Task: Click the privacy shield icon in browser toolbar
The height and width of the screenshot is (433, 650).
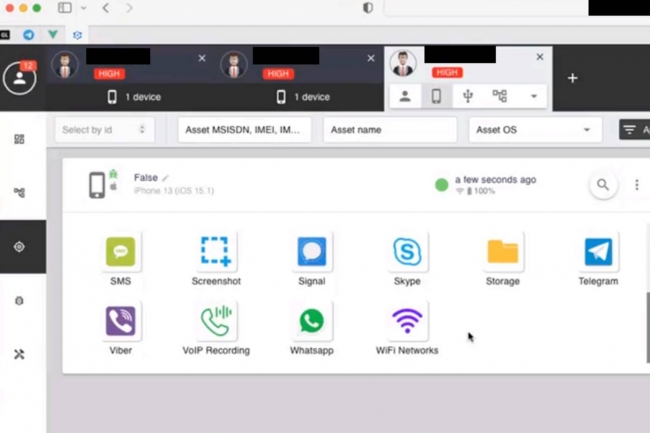Action: click(368, 8)
